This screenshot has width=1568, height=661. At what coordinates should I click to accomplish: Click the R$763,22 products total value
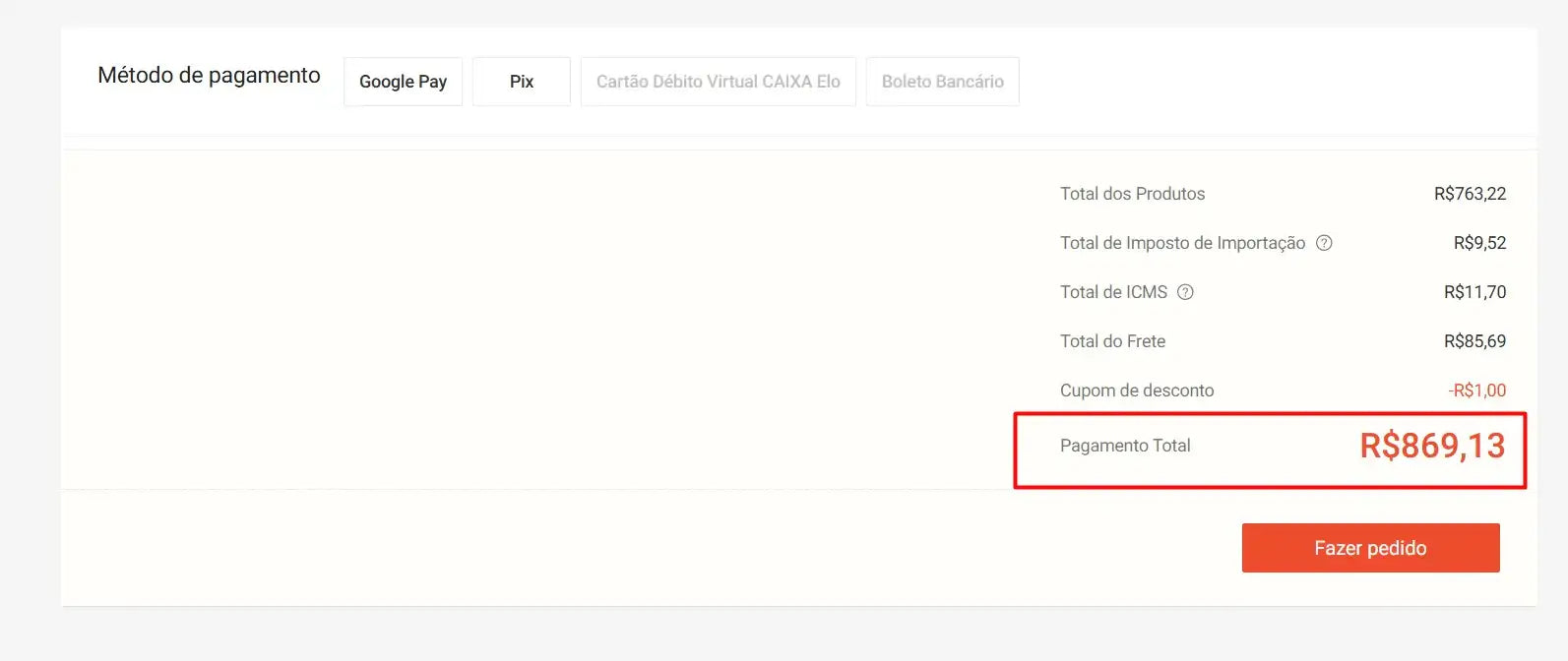pyautogui.click(x=1471, y=193)
